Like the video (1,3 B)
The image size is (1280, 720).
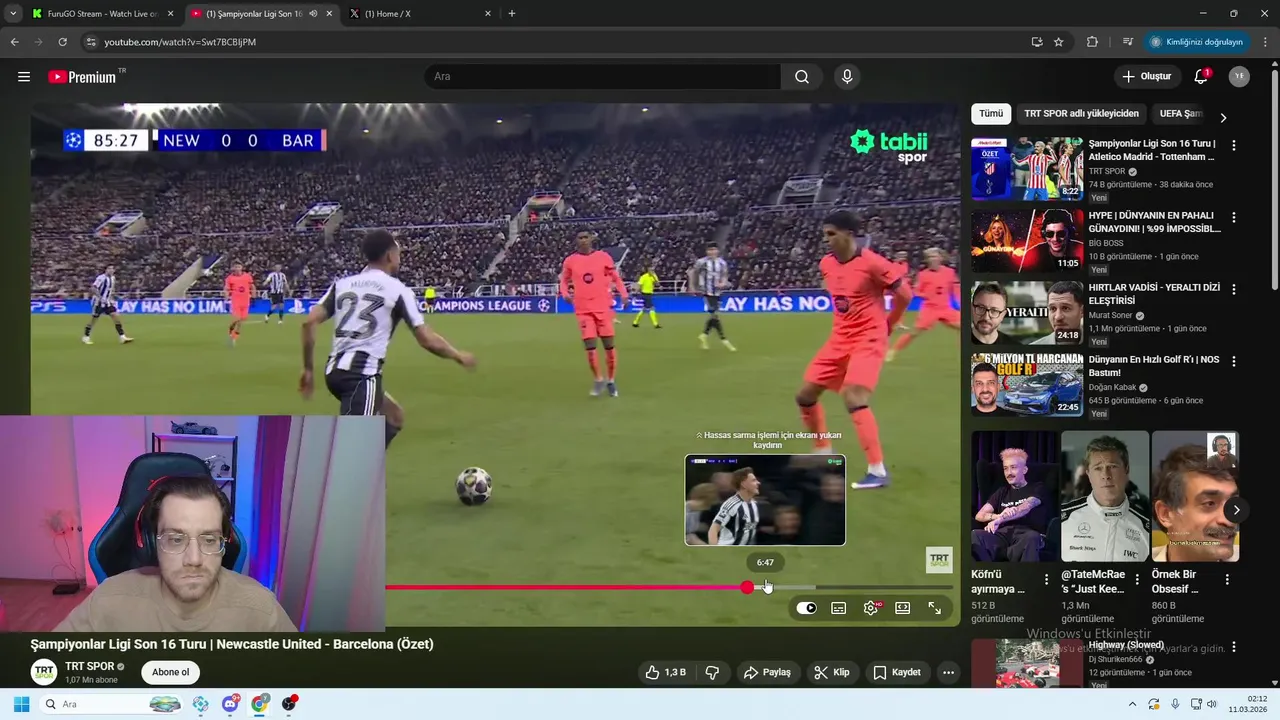(x=665, y=672)
